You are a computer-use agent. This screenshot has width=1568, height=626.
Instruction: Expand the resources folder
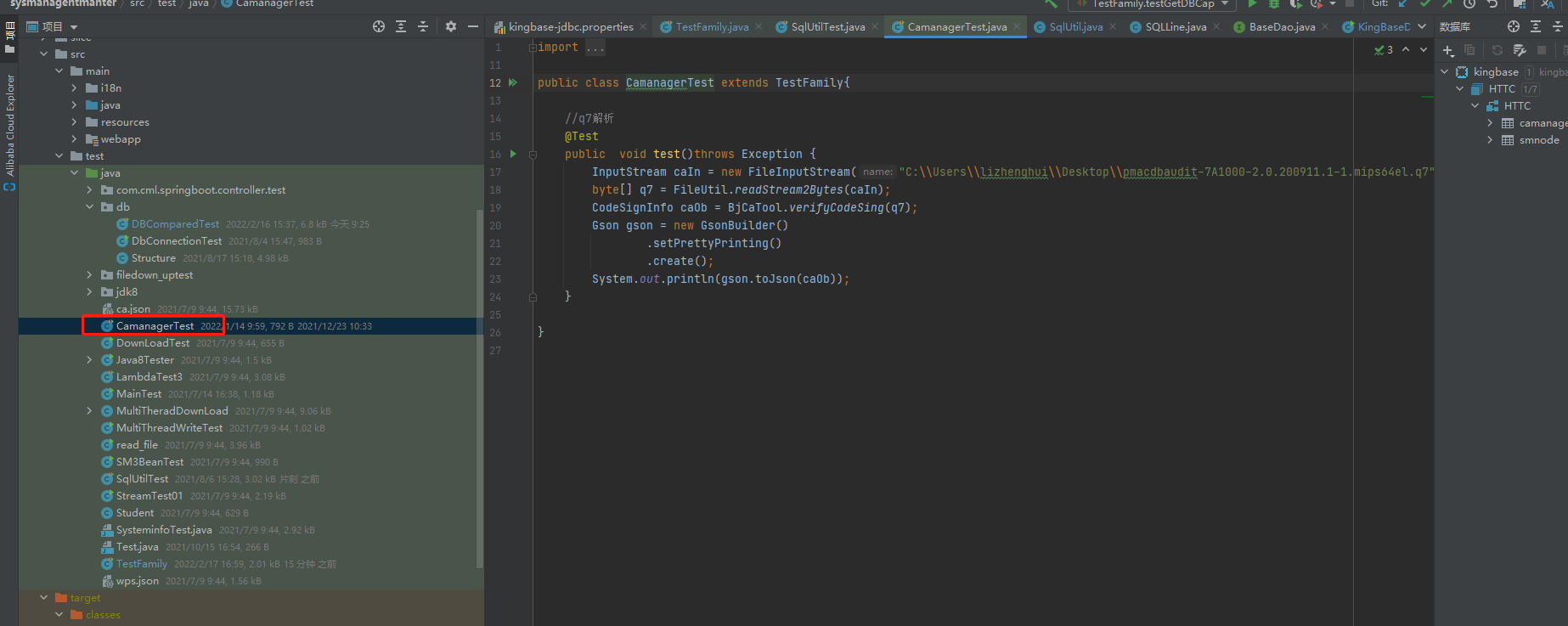75,122
